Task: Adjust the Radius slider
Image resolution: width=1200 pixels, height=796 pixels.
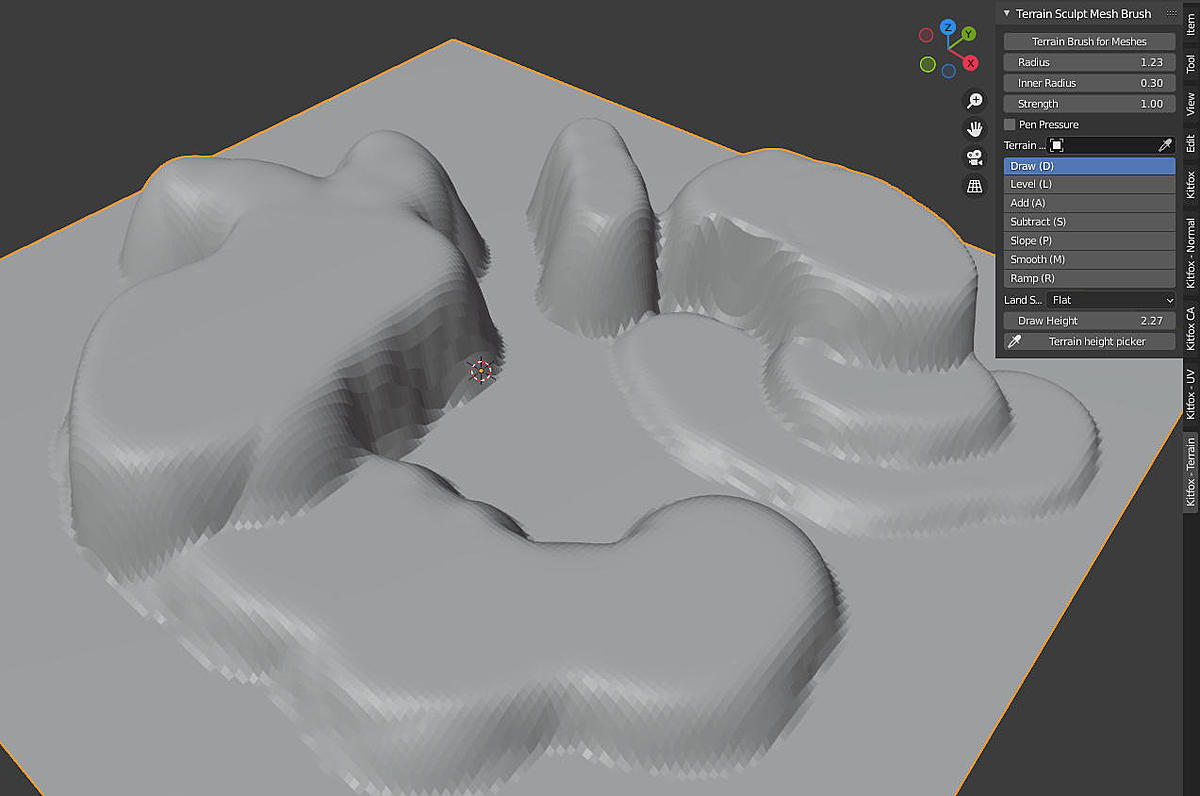Action: click(1088, 62)
